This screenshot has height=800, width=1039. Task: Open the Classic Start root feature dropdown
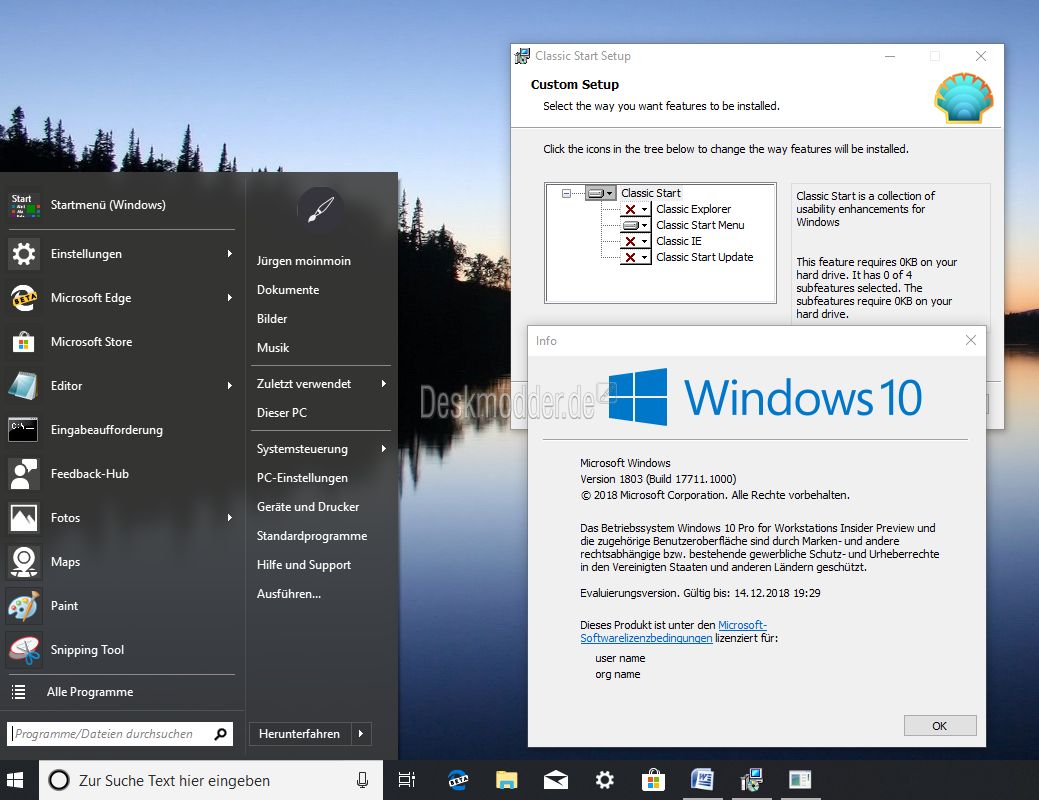(x=600, y=193)
